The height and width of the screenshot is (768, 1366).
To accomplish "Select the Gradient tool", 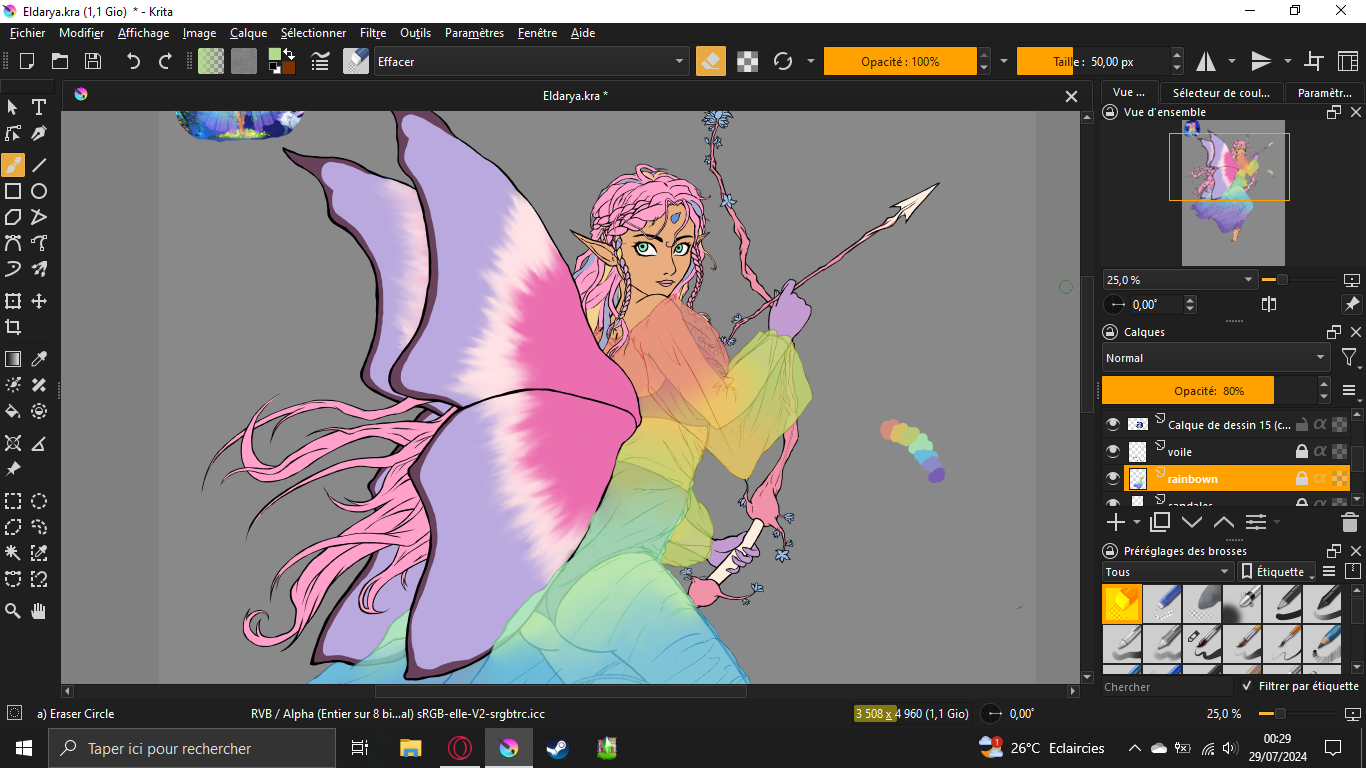I will coord(13,359).
